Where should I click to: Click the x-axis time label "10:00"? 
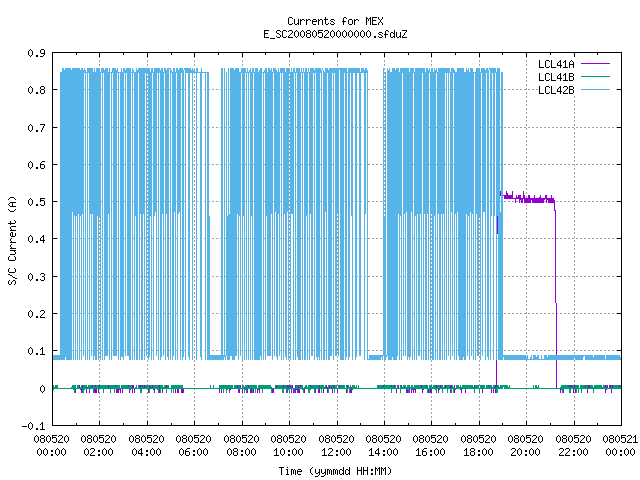pyautogui.click(x=289, y=452)
